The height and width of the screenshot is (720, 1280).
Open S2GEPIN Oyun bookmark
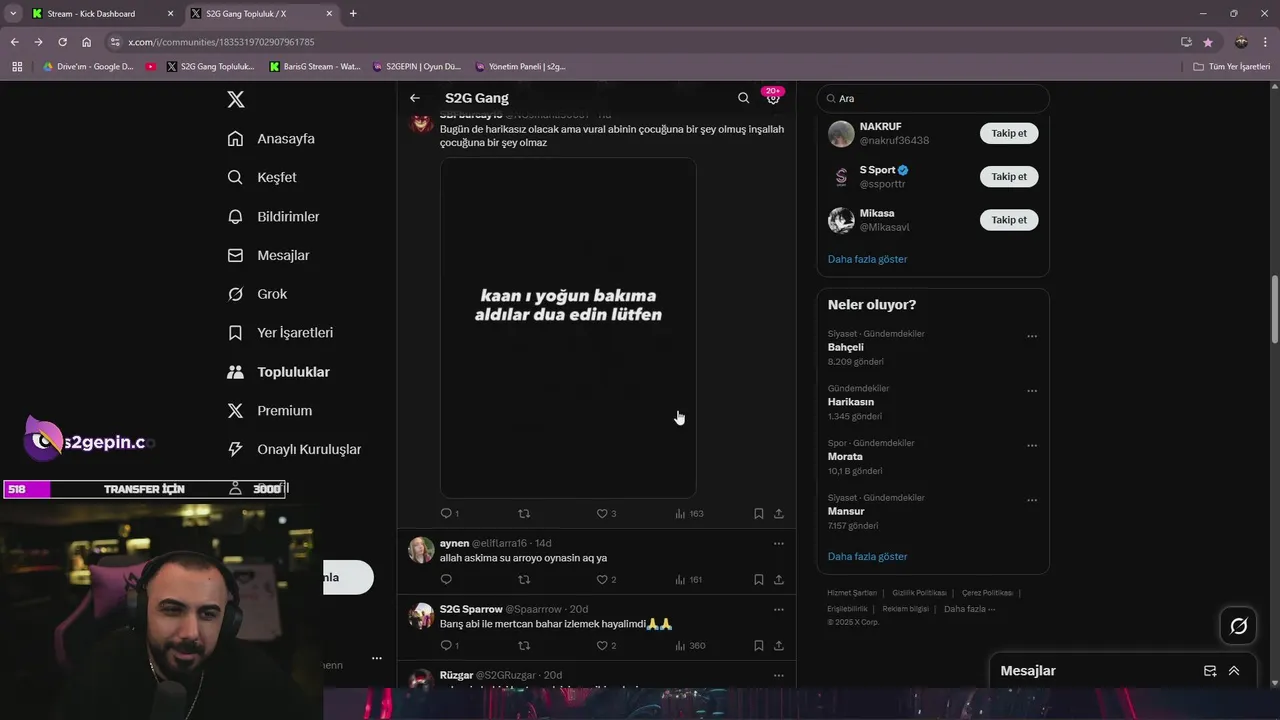(417, 67)
